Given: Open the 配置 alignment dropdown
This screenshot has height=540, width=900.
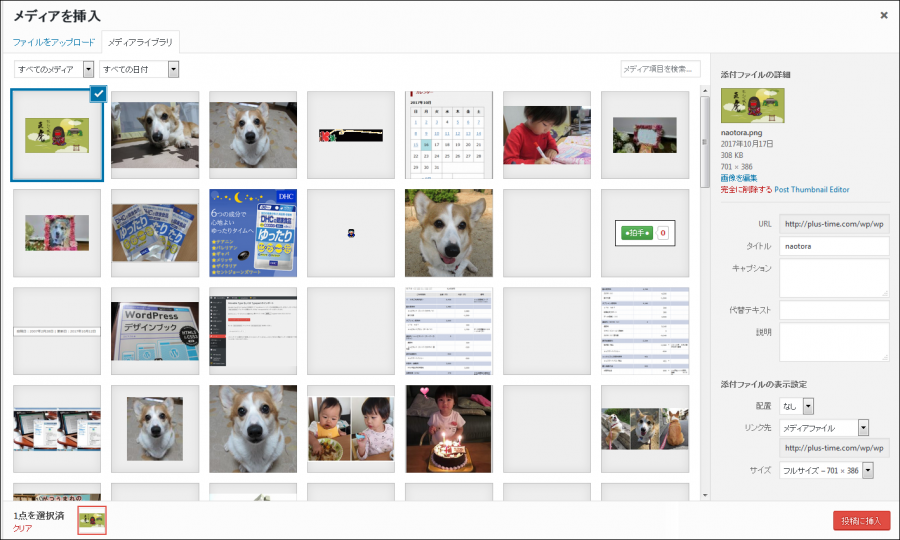Looking at the screenshot, I should click(x=797, y=406).
